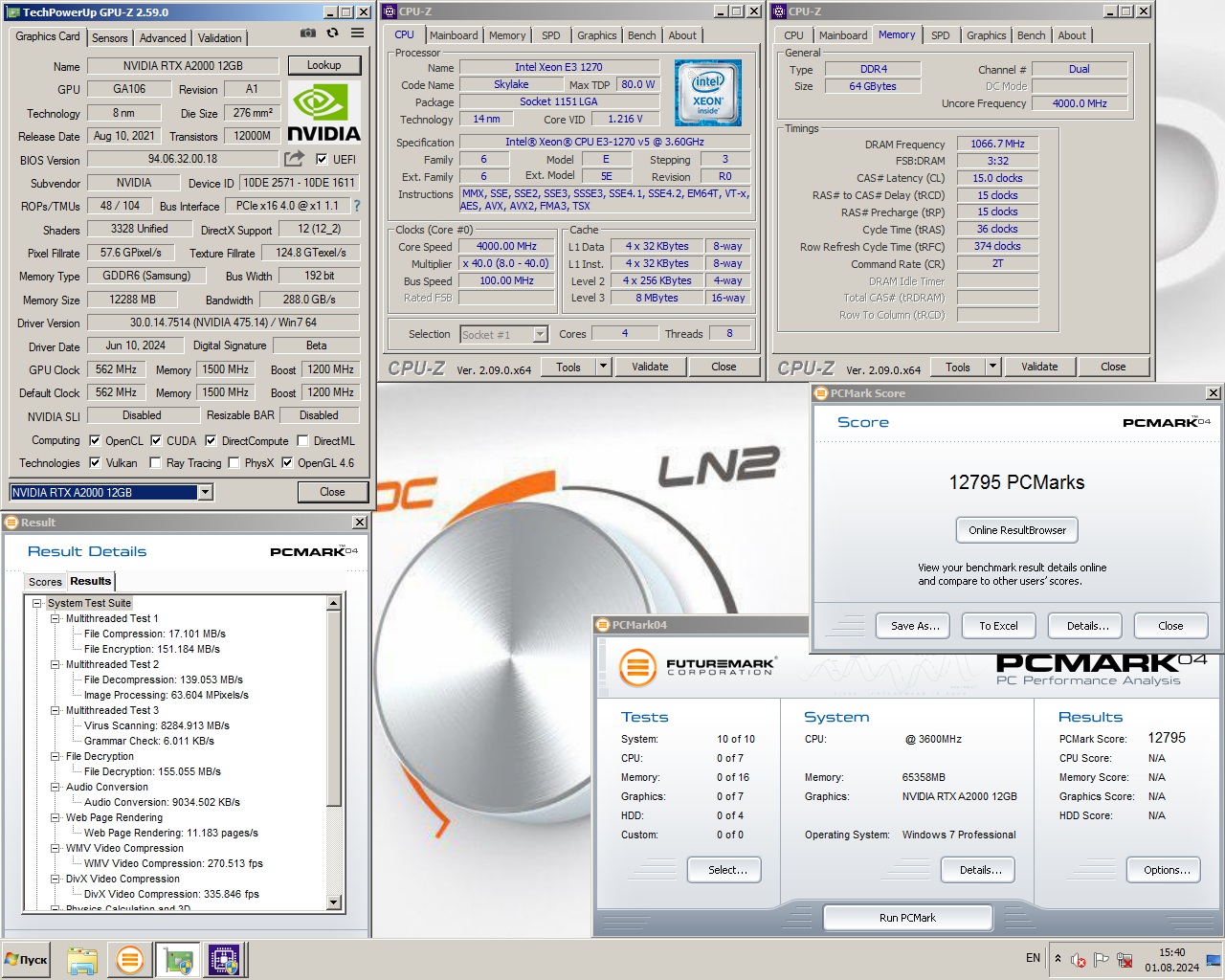Click the PCMark04 window title bar icon

click(x=603, y=625)
